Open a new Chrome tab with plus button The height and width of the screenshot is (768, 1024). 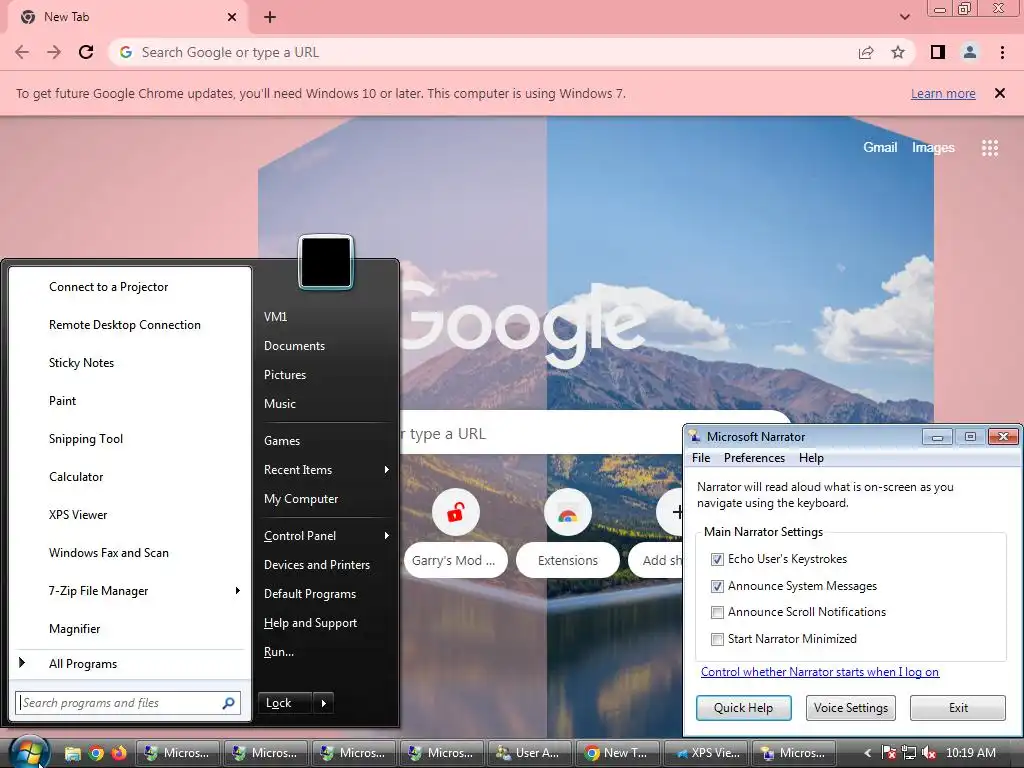point(270,17)
